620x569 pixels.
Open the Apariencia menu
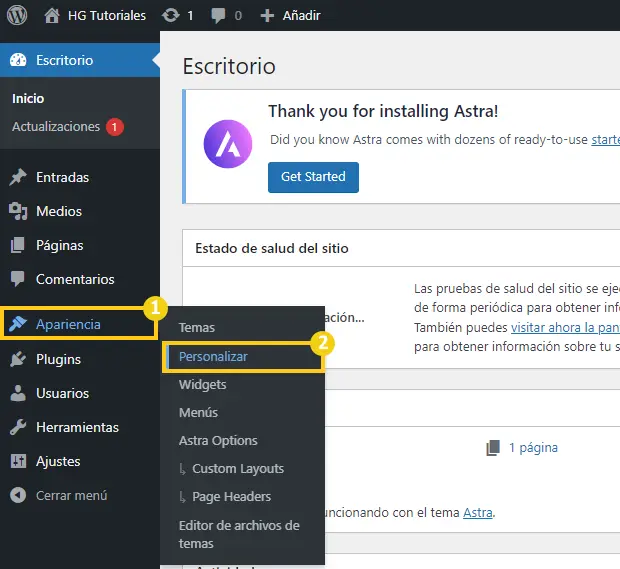click(x=68, y=324)
